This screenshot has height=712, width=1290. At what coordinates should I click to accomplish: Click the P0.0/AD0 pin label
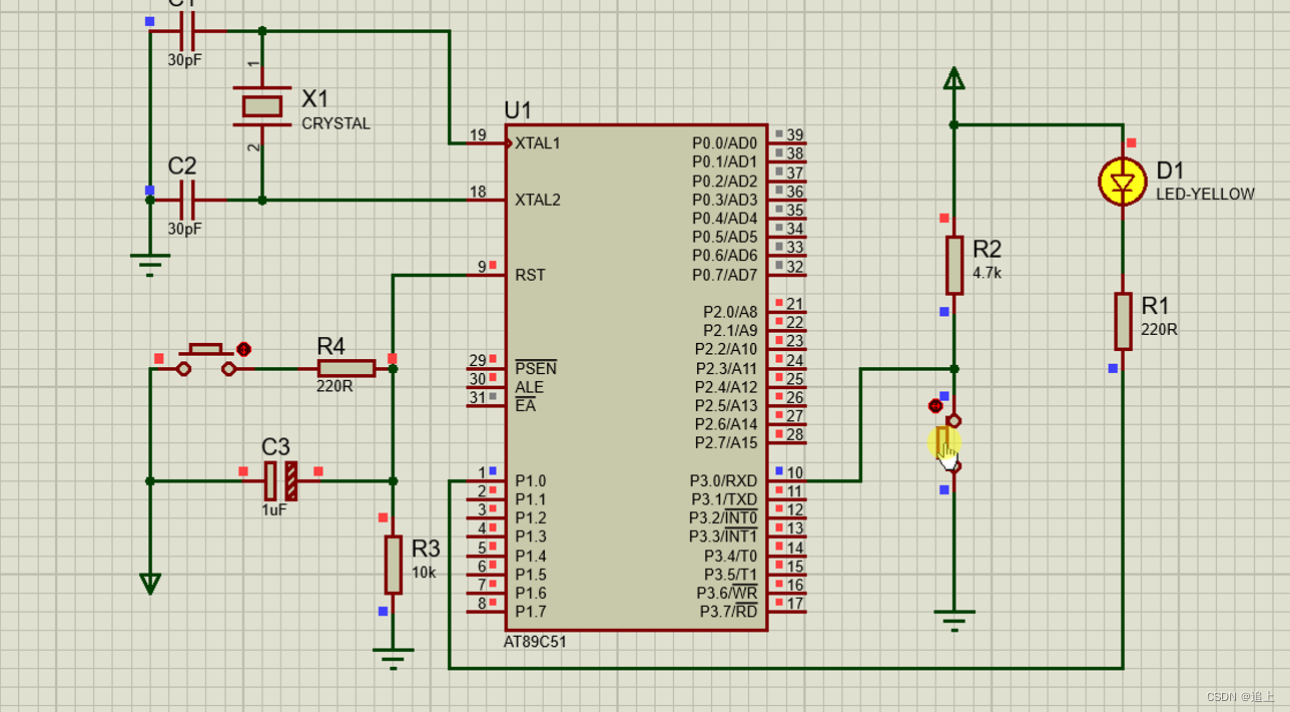point(725,143)
